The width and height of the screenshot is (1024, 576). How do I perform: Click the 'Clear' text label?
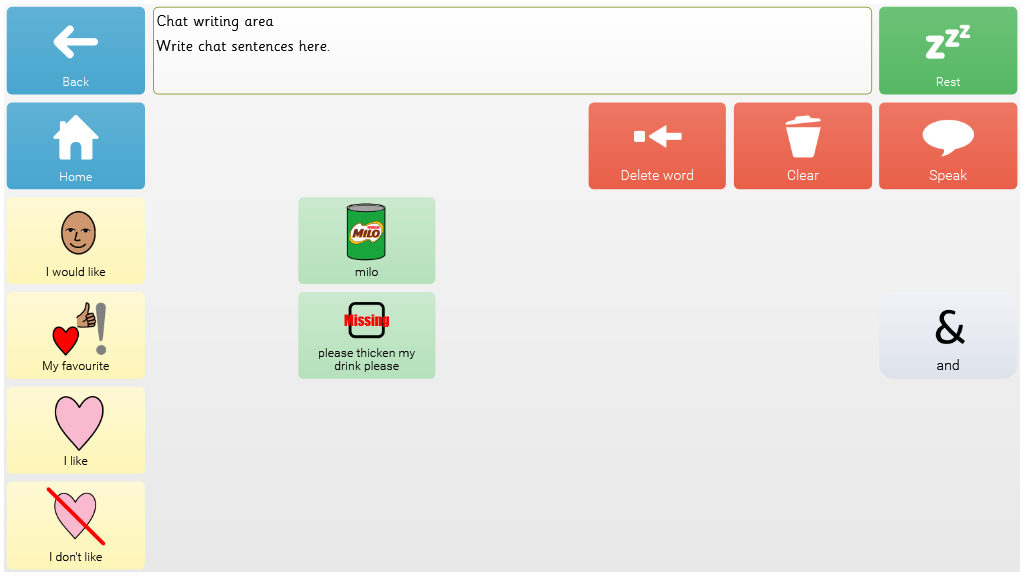click(802, 175)
